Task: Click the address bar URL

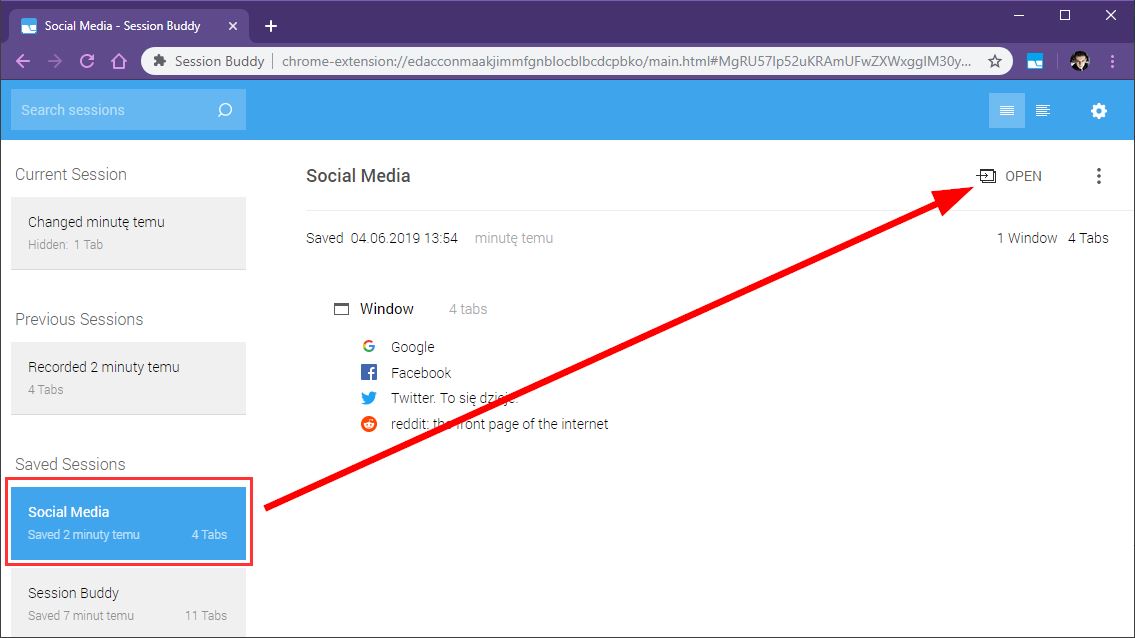Action: point(626,62)
